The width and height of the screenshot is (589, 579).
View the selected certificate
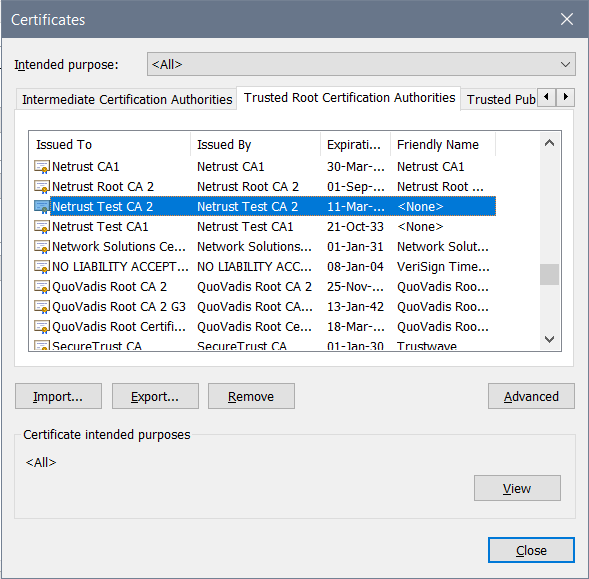(x=517, y=488)
